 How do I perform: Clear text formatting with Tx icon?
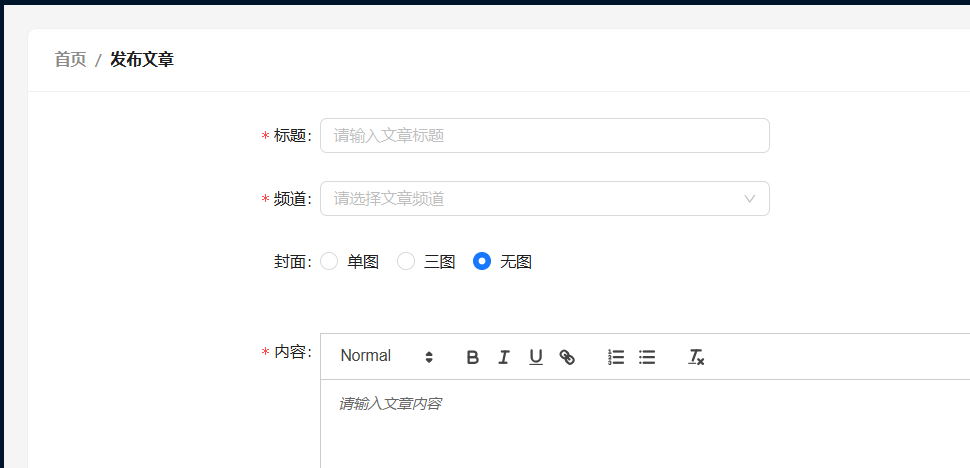(x=697, y=357)
